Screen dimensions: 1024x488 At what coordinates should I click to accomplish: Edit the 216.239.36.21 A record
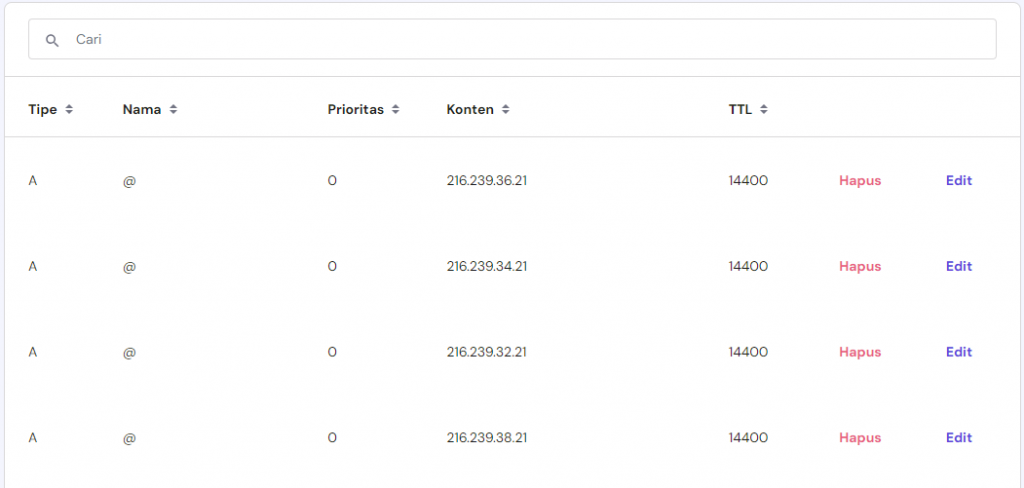(x=959, y=181)
